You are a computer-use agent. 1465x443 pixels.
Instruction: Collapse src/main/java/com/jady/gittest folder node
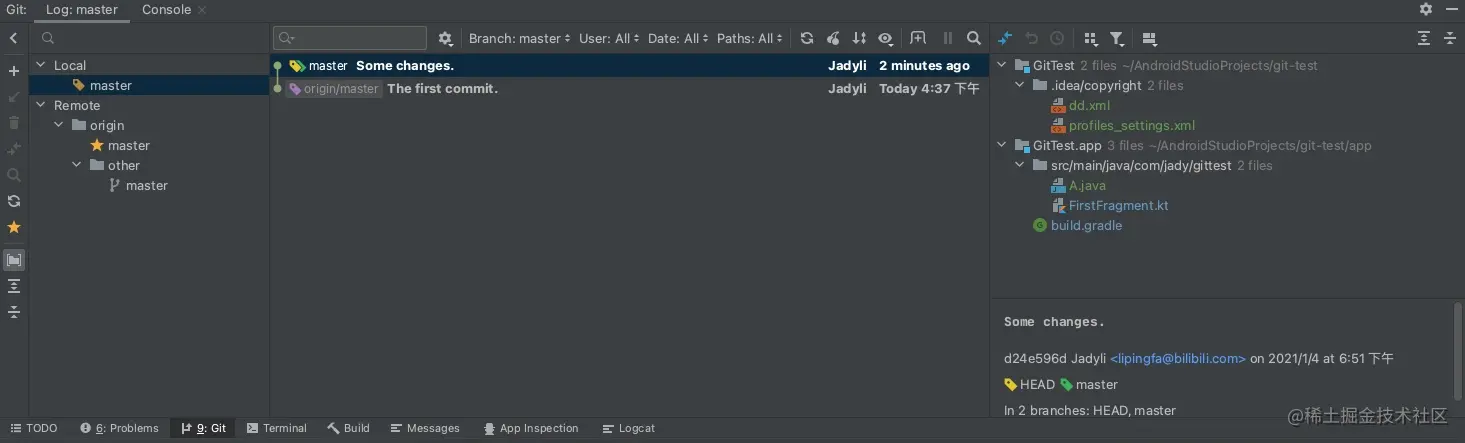(1020, 165)
